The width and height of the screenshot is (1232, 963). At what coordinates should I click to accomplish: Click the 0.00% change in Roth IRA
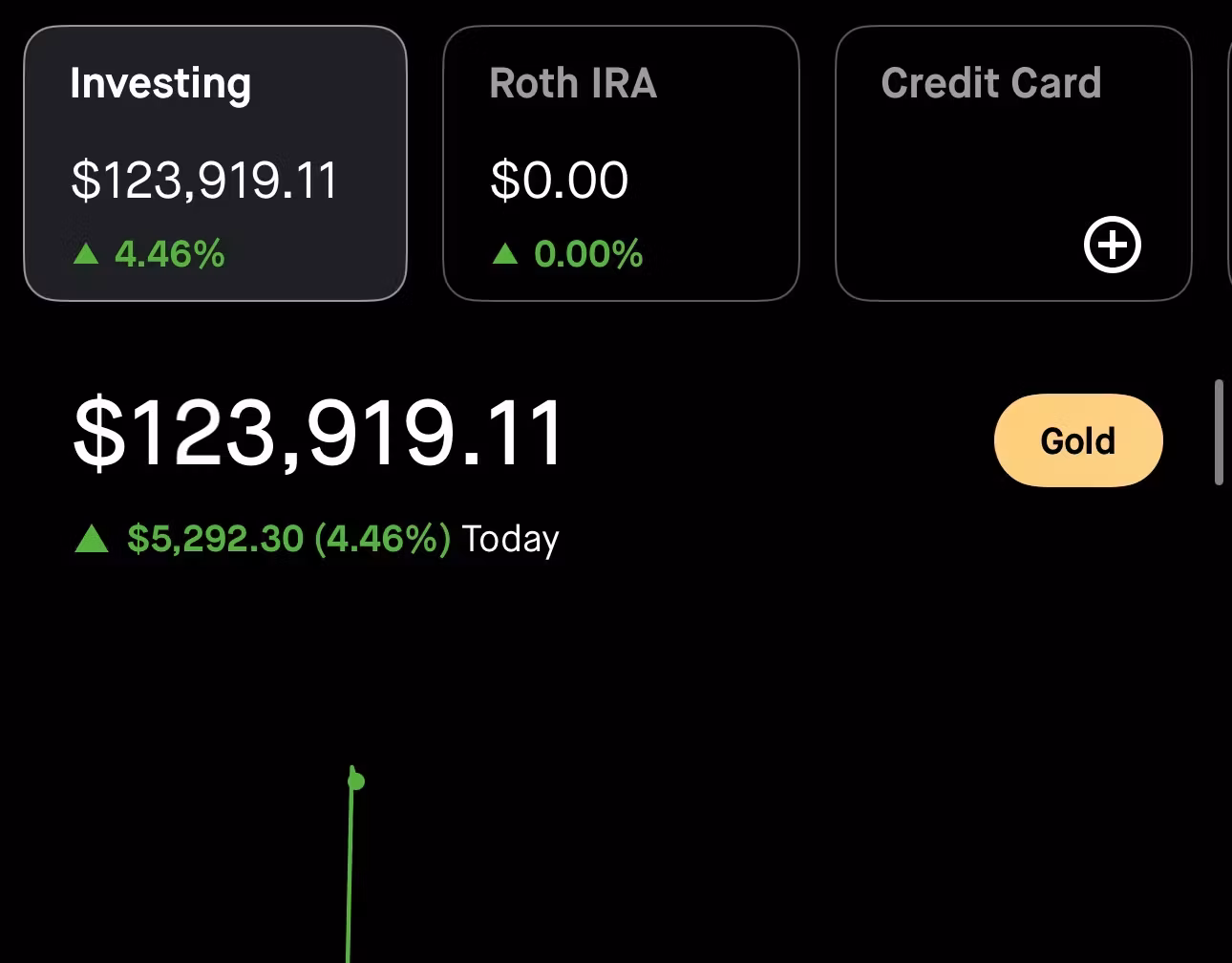pyautogui.click(x=588, y=254)
